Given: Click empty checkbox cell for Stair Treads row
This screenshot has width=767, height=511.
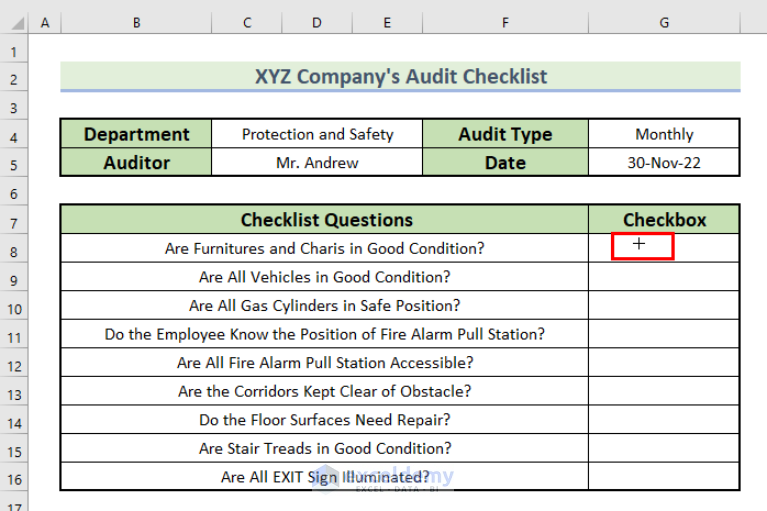Looking at the screenshot, I should [664, 448].
